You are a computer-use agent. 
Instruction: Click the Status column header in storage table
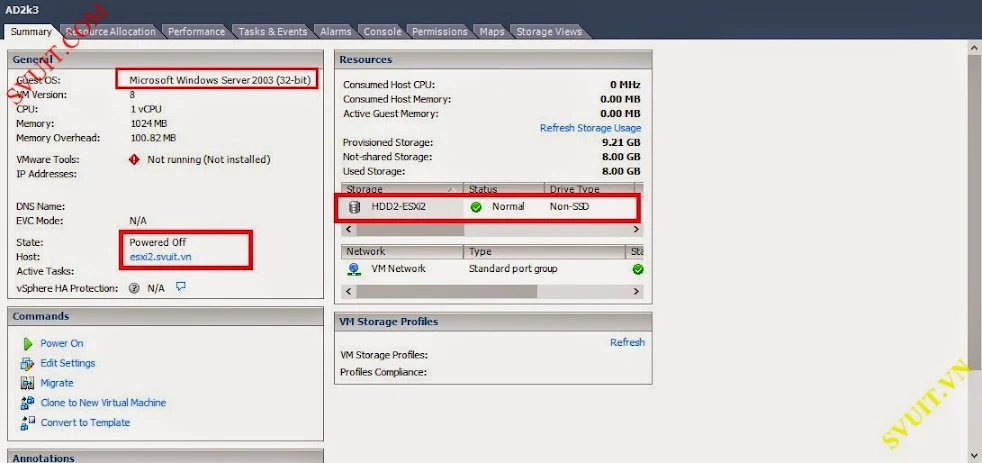click(x=503, y=189)
